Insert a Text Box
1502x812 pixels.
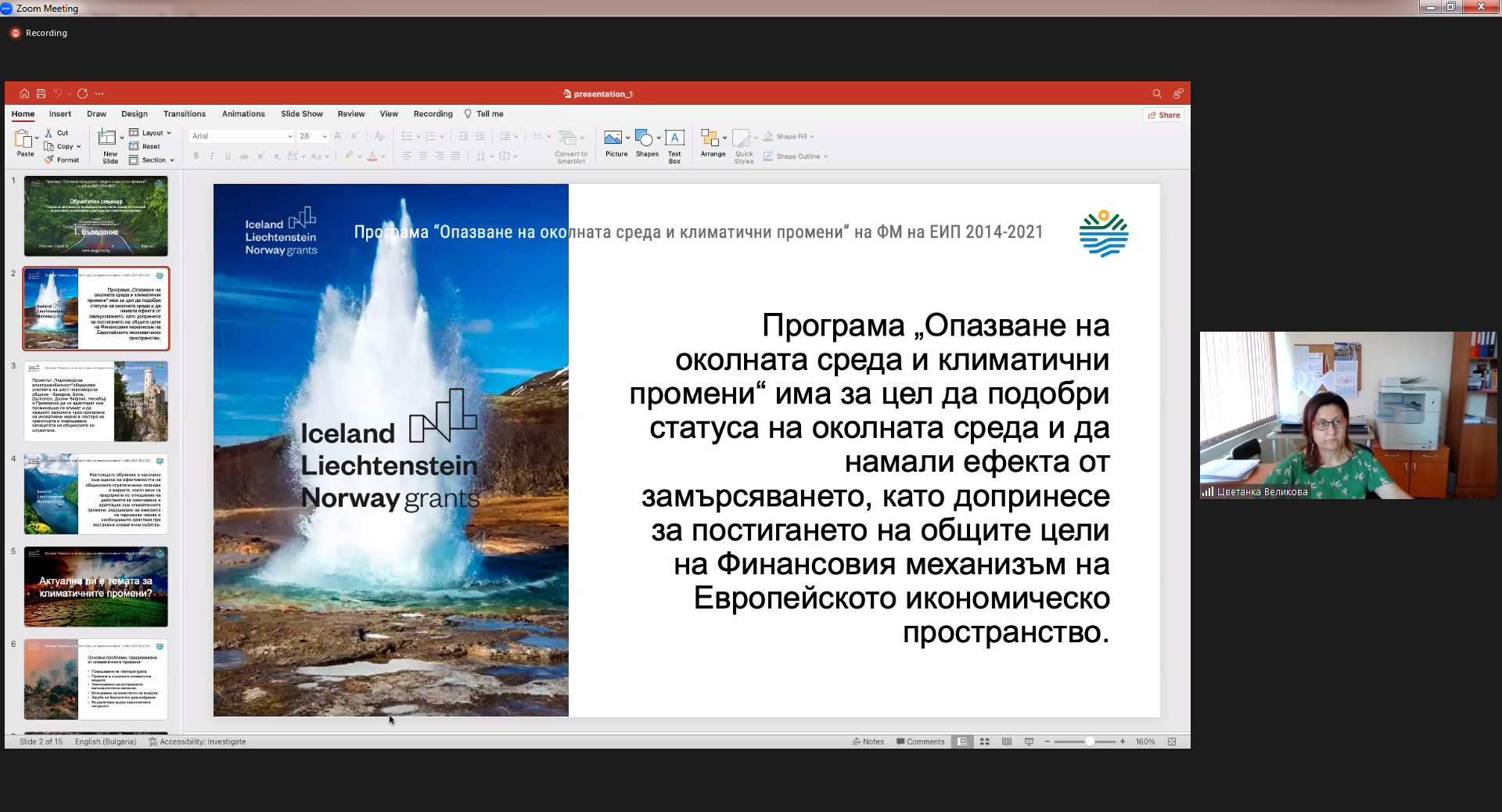[674, 146]
